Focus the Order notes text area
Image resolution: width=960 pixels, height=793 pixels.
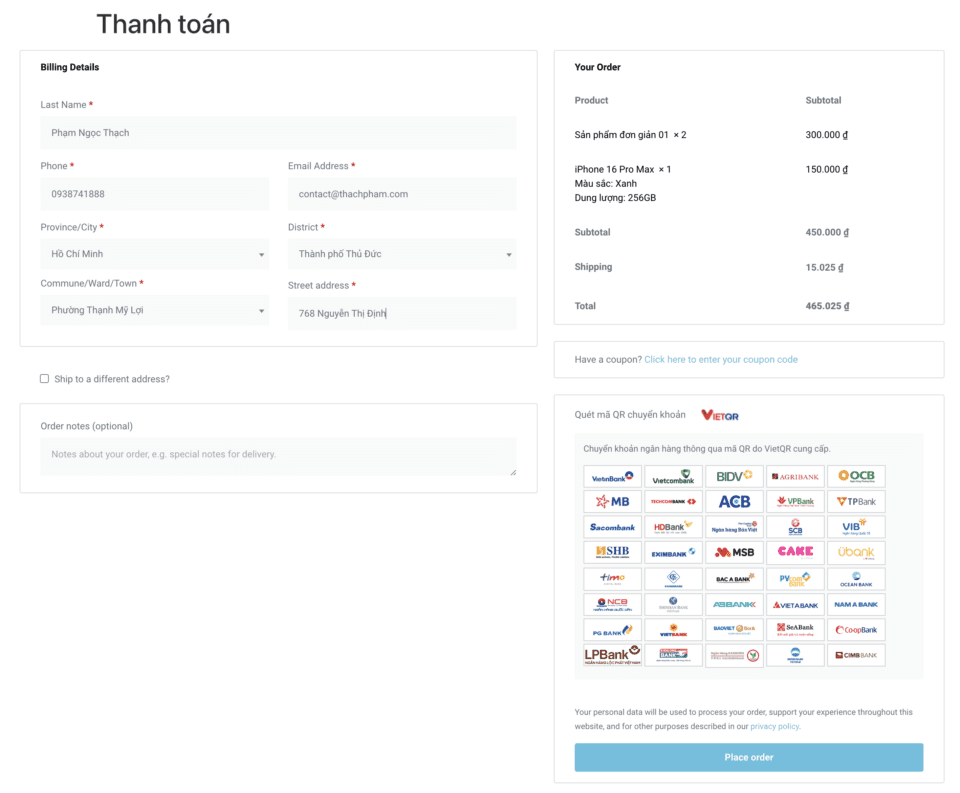tap(278, 456)
